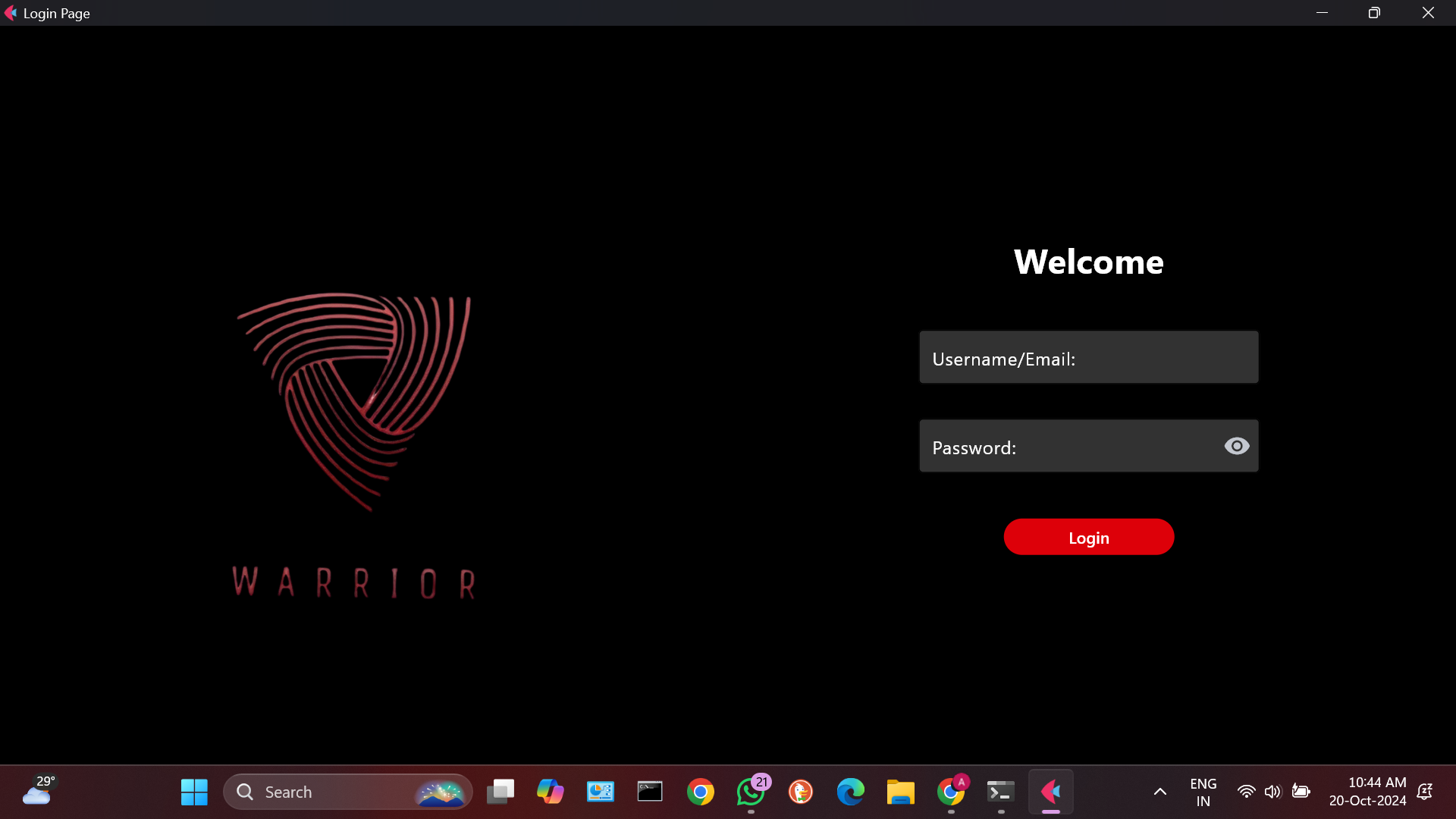Screen dimensions: 1456x819
Task: Launch Copilot from the taskbar
Action: pyautogui.click(x=550, y=792)
